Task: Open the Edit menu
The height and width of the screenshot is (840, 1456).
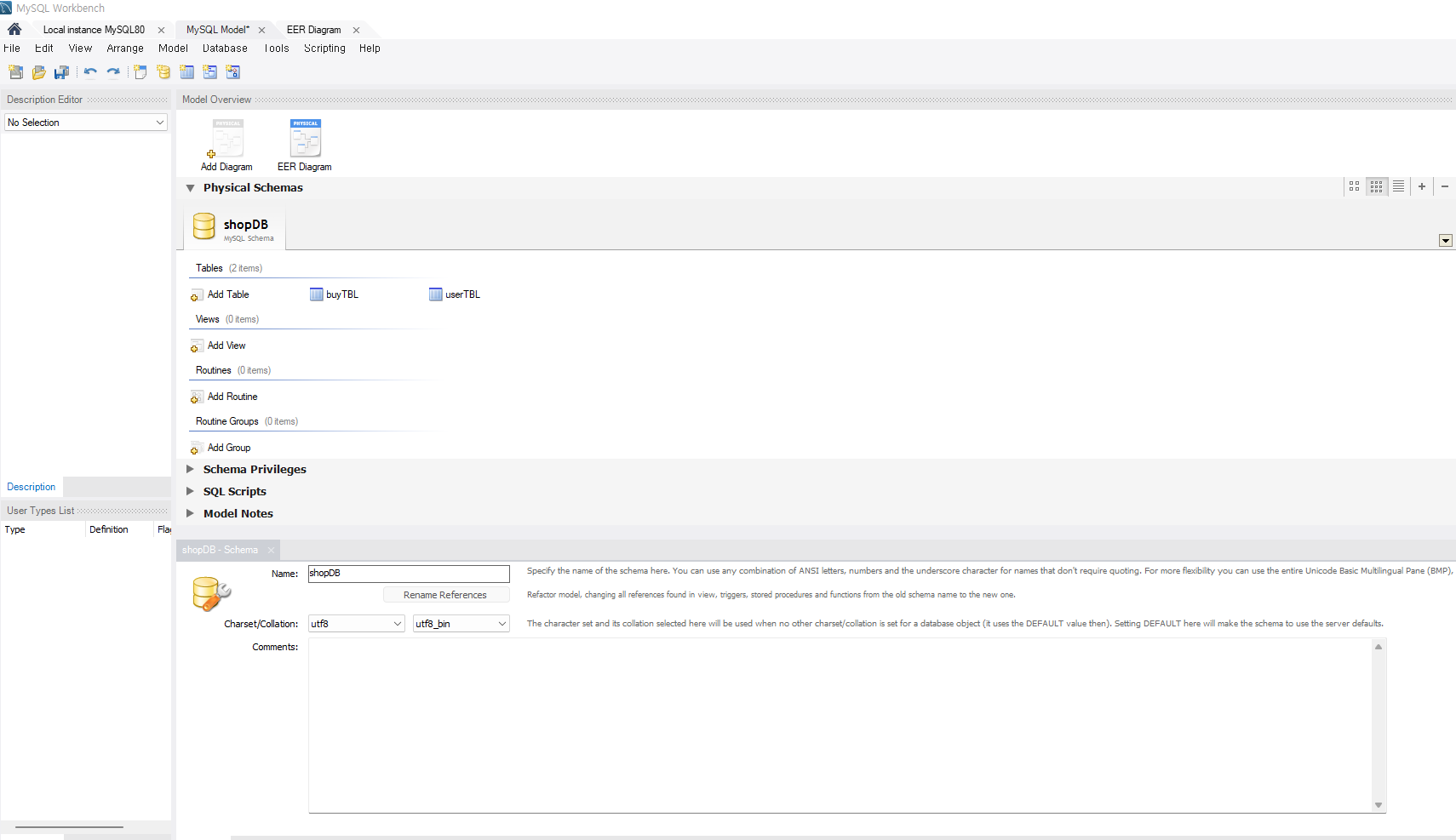Action: pyautogui.click(x=44, y=49)
